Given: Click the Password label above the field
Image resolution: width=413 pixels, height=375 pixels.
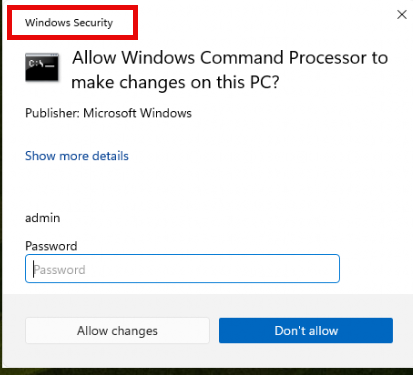Looking at the screenshot, I should coord(51,246).
